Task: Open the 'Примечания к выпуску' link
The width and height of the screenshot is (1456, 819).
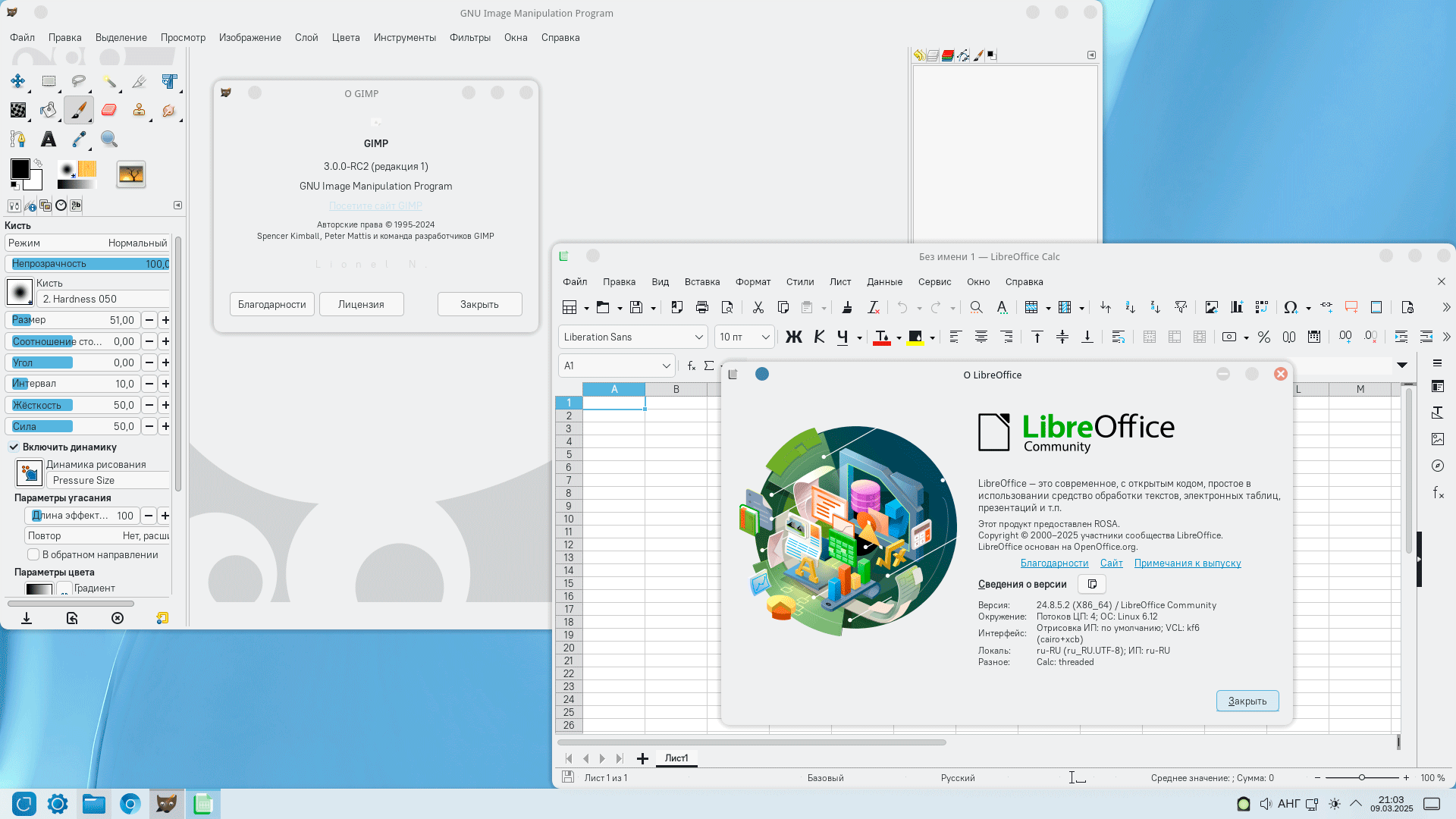Action: [1187, 563]
